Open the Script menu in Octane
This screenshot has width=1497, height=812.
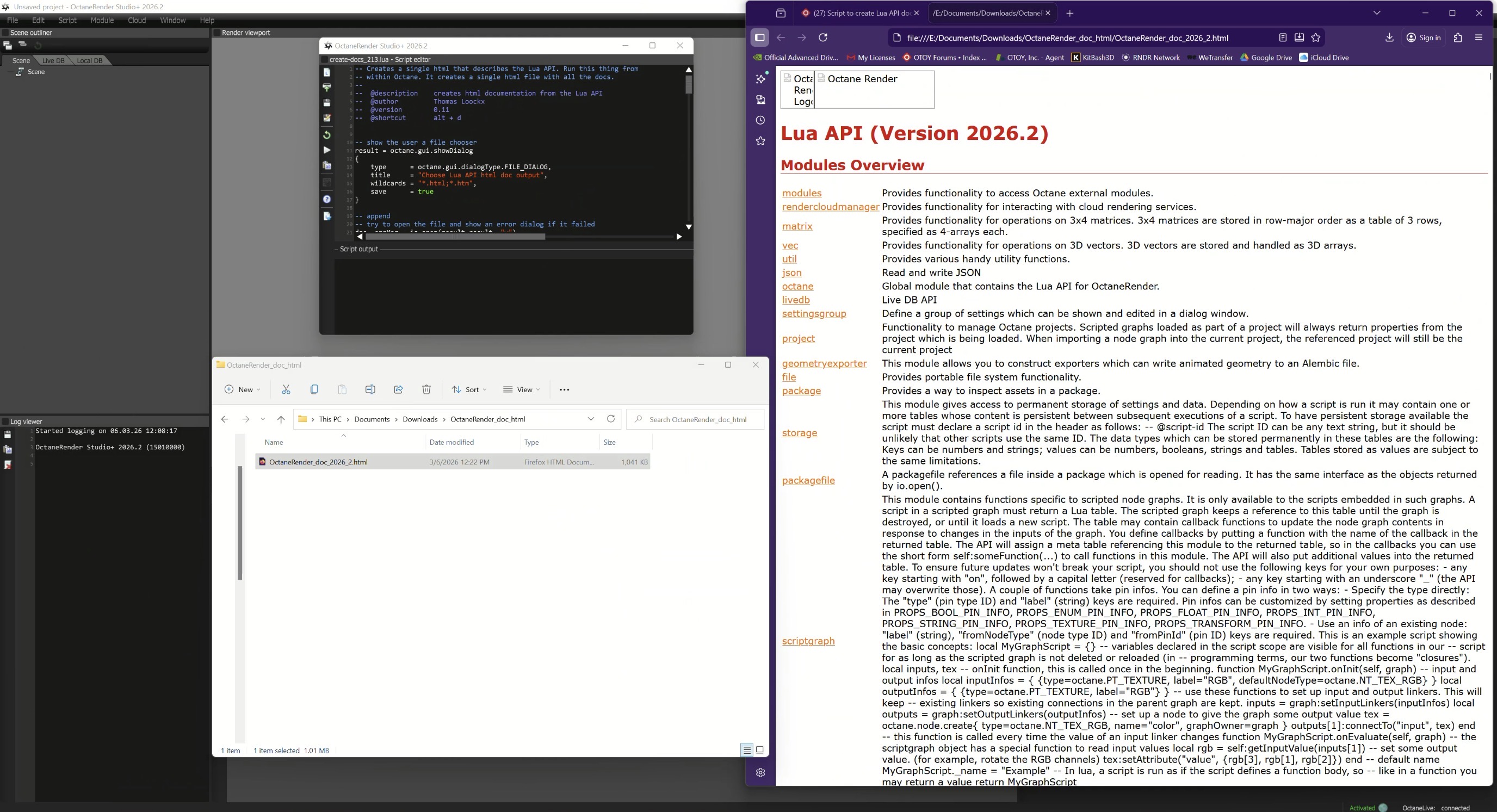67,20
